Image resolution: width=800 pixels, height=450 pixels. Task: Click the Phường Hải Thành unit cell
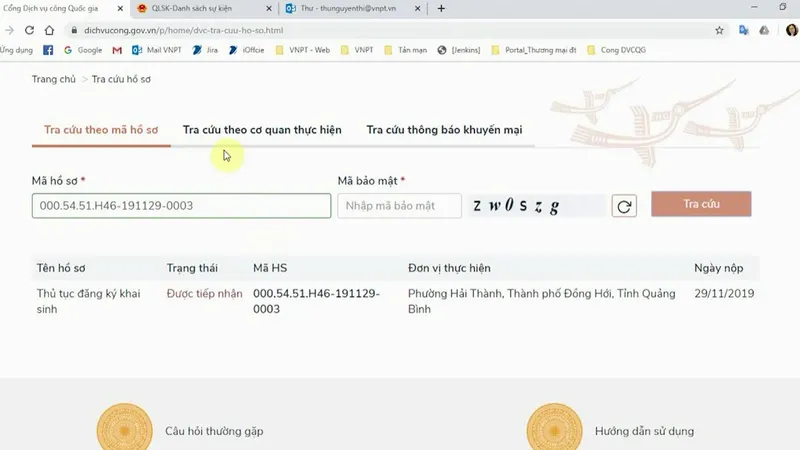coord(541,301)
